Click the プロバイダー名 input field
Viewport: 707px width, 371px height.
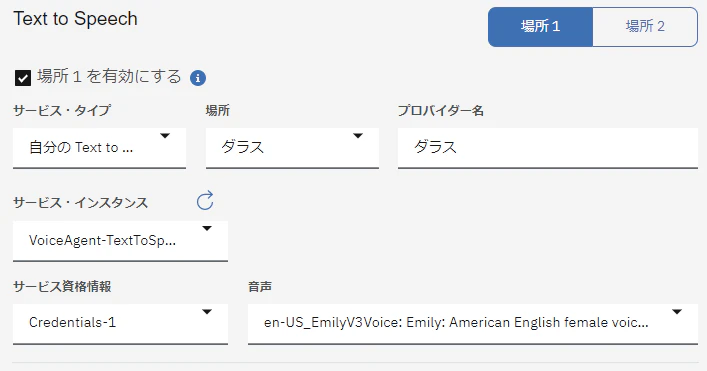tap(548, 148)
